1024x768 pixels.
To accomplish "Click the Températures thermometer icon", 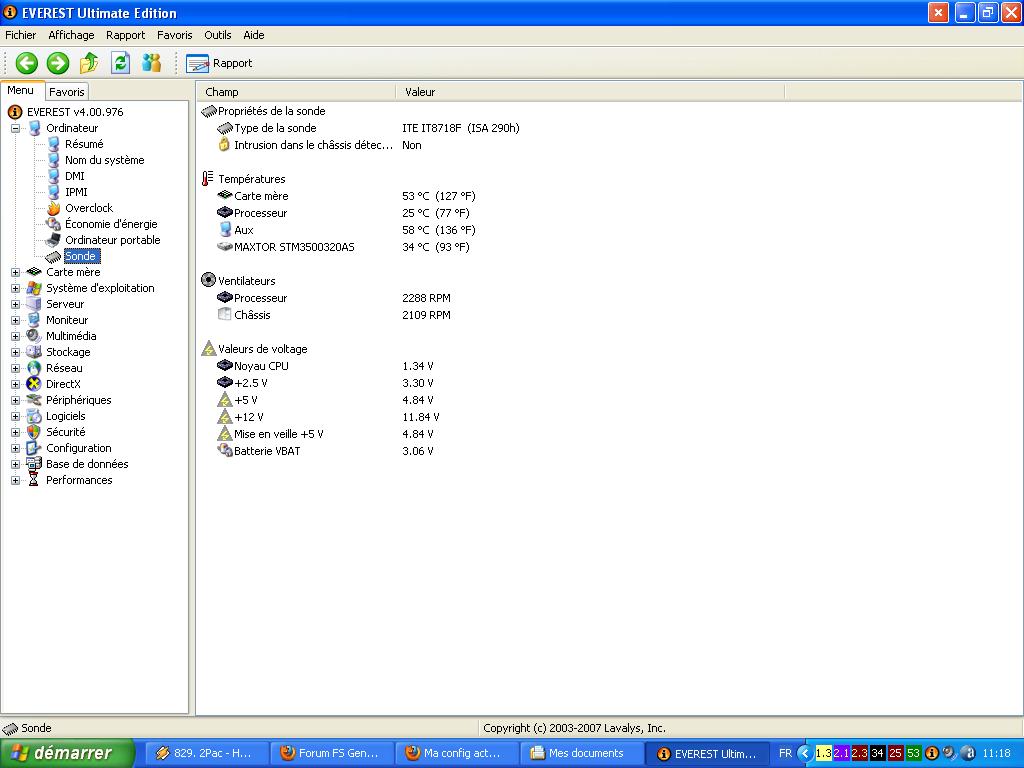I will [x=208, y=179].
